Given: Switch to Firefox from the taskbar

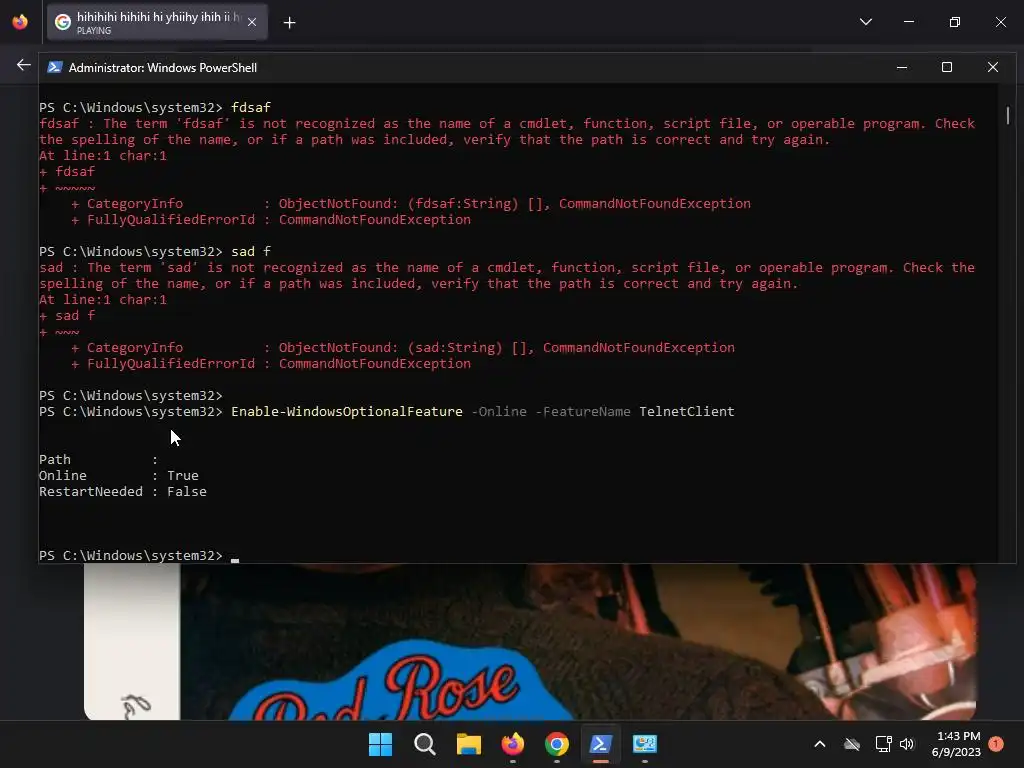Looking at the screenshot, I should tap(513, 744).
